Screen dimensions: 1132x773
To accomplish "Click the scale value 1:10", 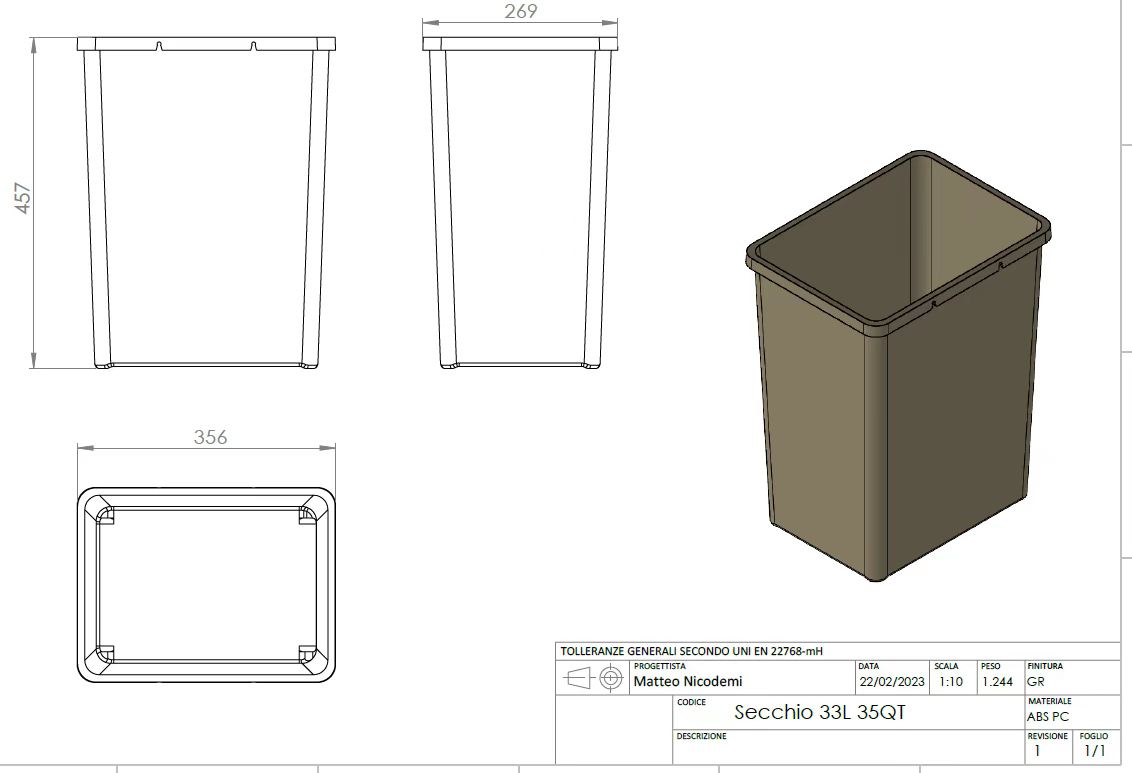I will pos(951,682).
